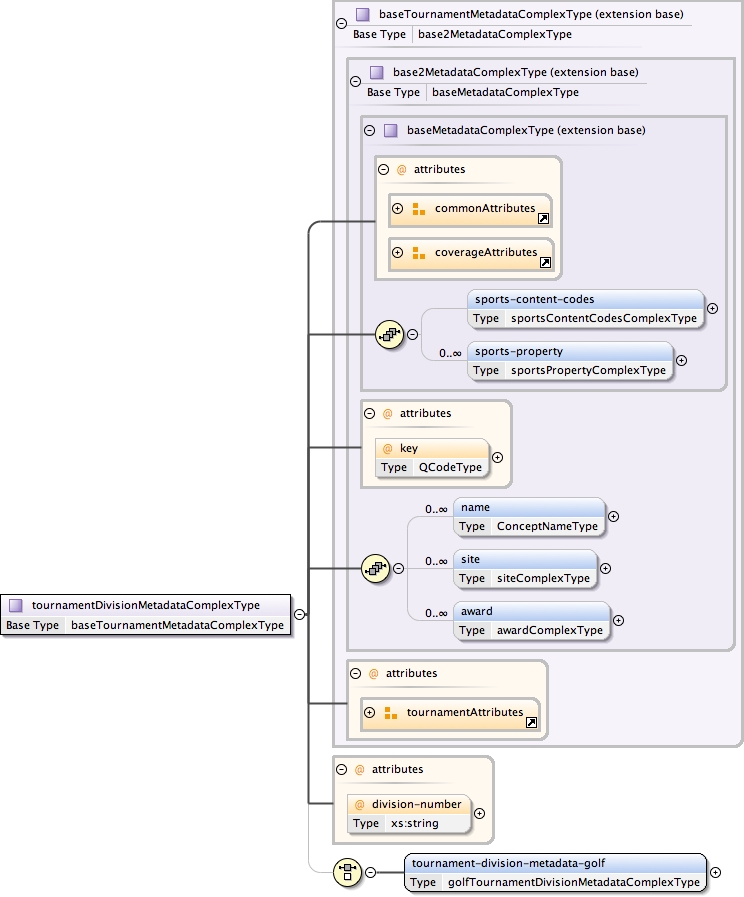This screenshot has height=897, width=744.
Task: Click the sequence compositor icon beside sports-content-codes
Action: [x=388, y=335]
